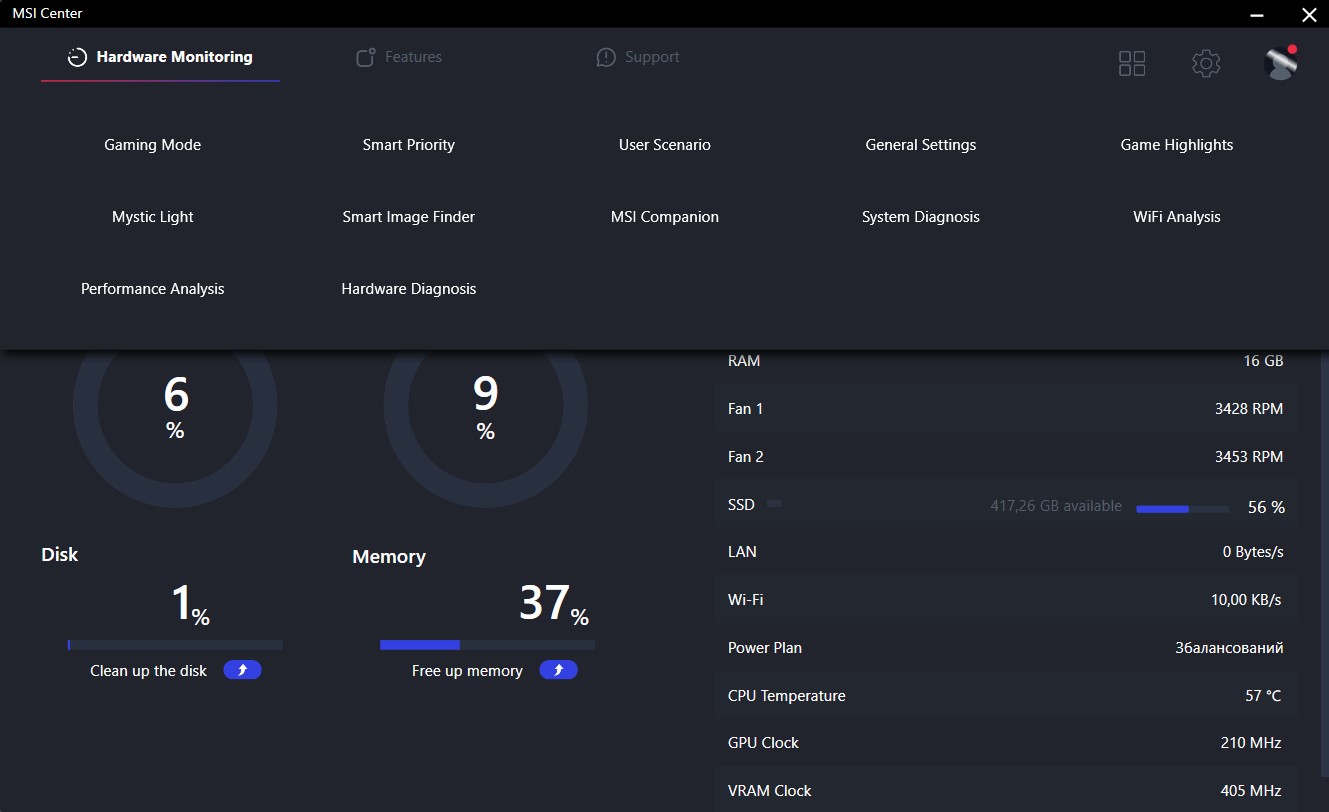Switch to the Support tab
The width and height of the screenshot is (1329, 812).
[x=651, y=58]
